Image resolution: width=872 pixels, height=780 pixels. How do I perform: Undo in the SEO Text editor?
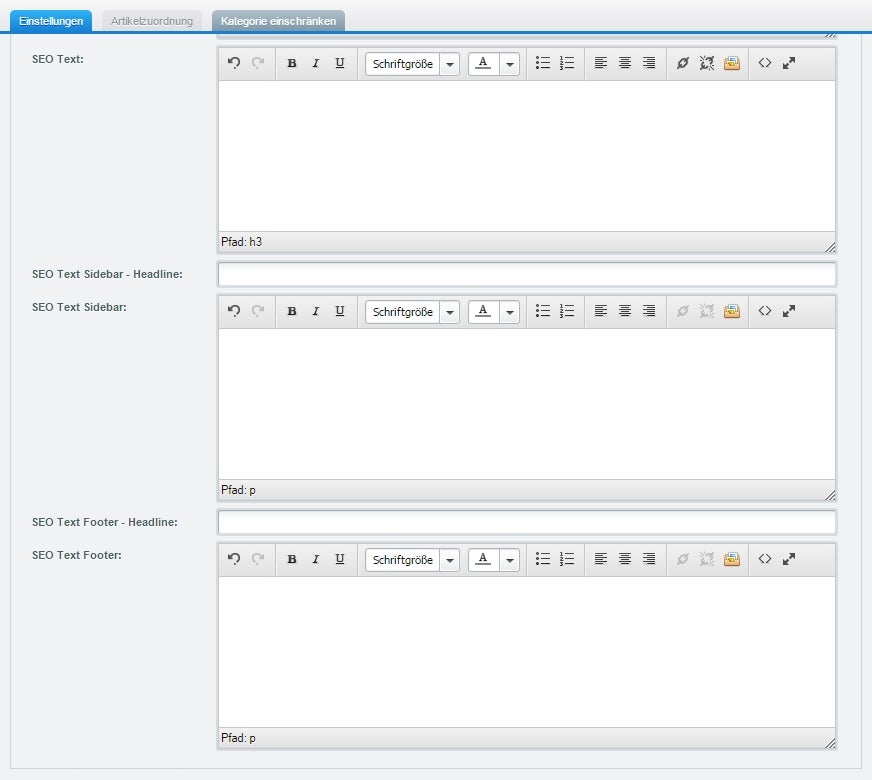coord(234,63)
